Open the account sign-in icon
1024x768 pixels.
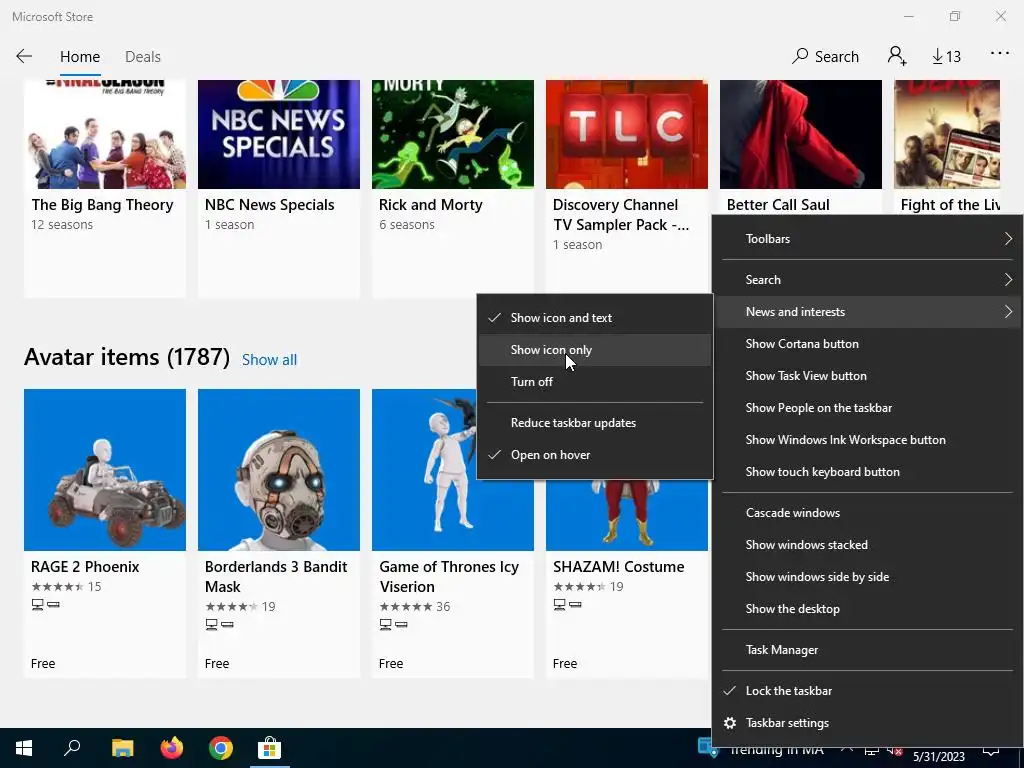[x=897, y=56]
